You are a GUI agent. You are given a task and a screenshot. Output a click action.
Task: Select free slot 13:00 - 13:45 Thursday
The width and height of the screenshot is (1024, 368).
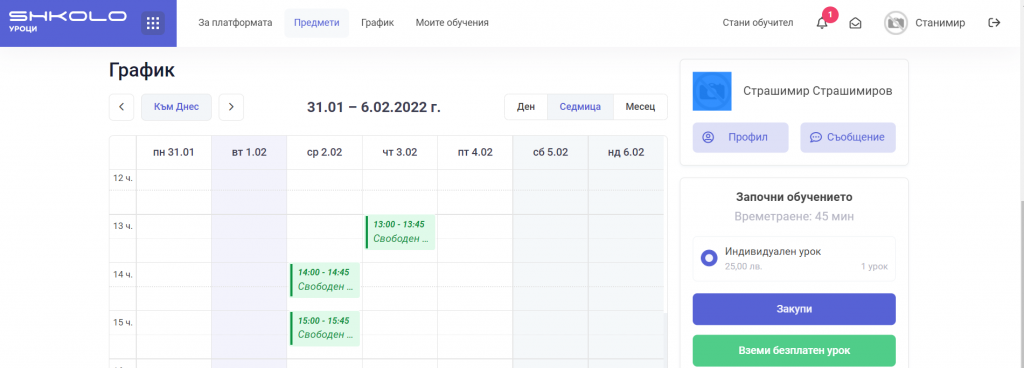pos(400,232)
